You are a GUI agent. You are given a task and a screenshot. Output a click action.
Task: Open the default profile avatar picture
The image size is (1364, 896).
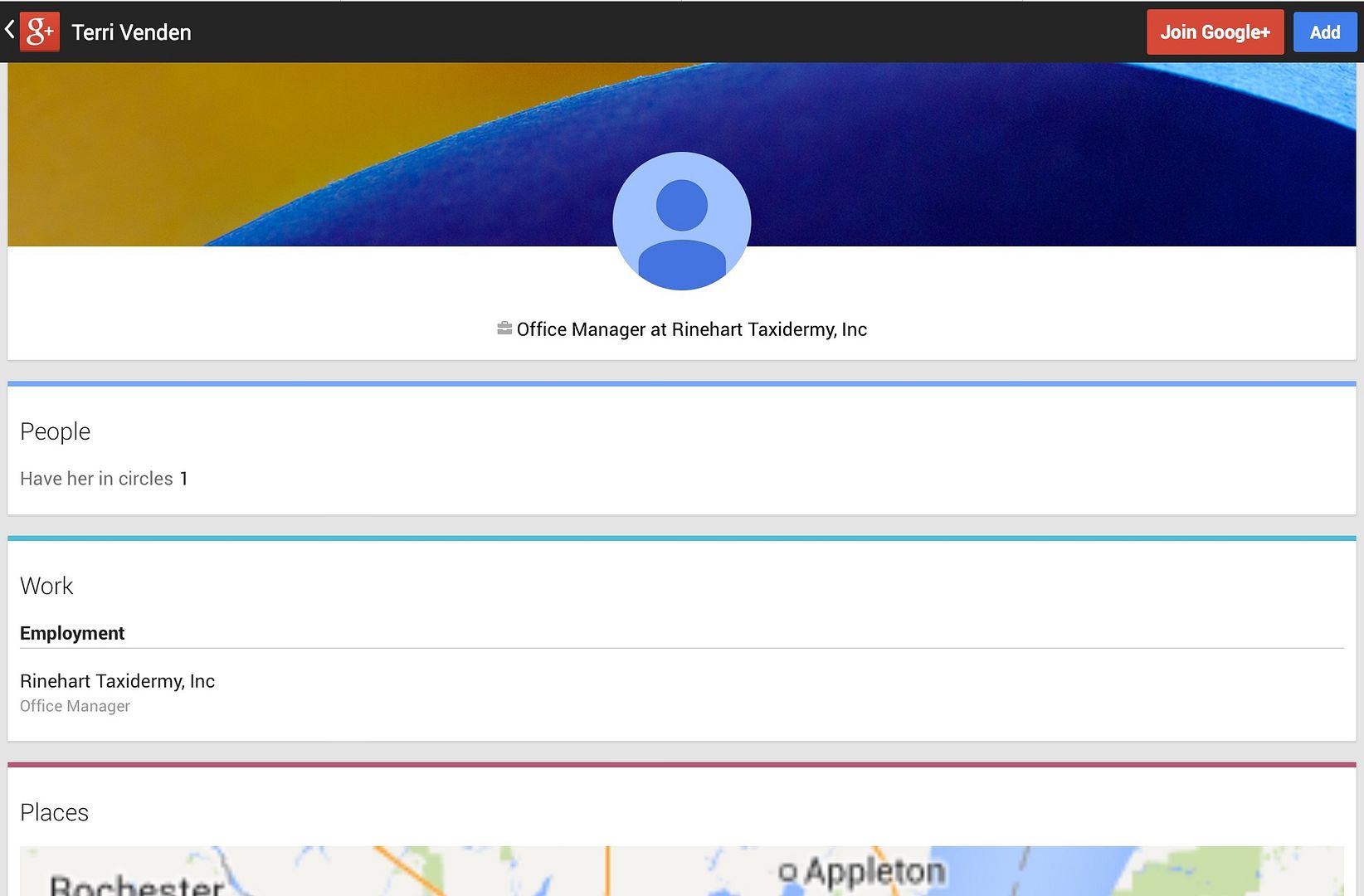click(x=682, y=221)
